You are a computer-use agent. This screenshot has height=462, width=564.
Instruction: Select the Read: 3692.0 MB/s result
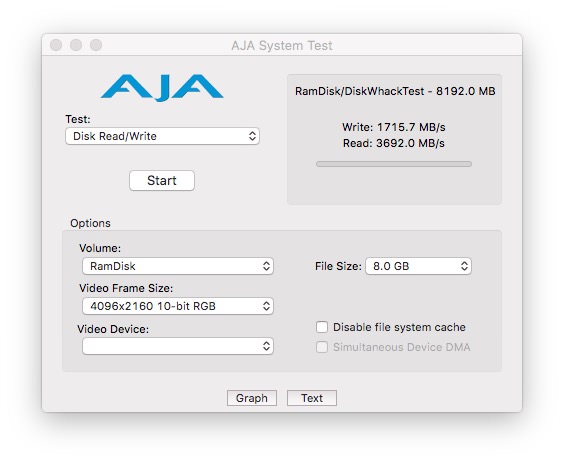(394, 143)
